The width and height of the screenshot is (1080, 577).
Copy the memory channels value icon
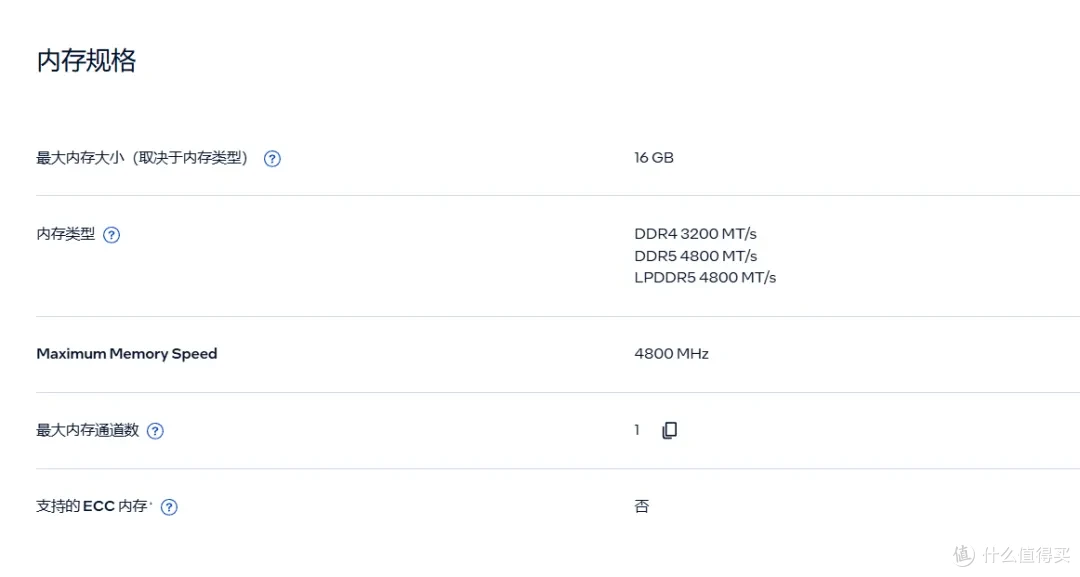point(669,430)
